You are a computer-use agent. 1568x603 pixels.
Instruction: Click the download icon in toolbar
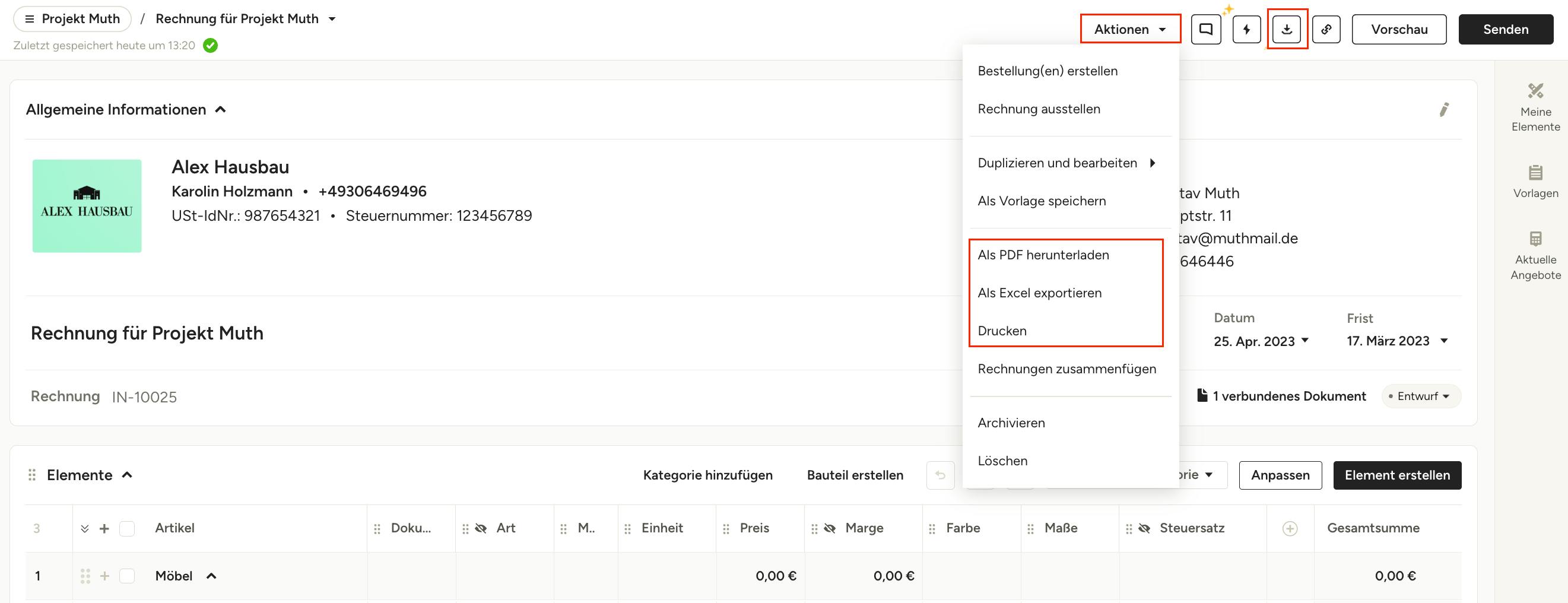tap(1287, 29)
